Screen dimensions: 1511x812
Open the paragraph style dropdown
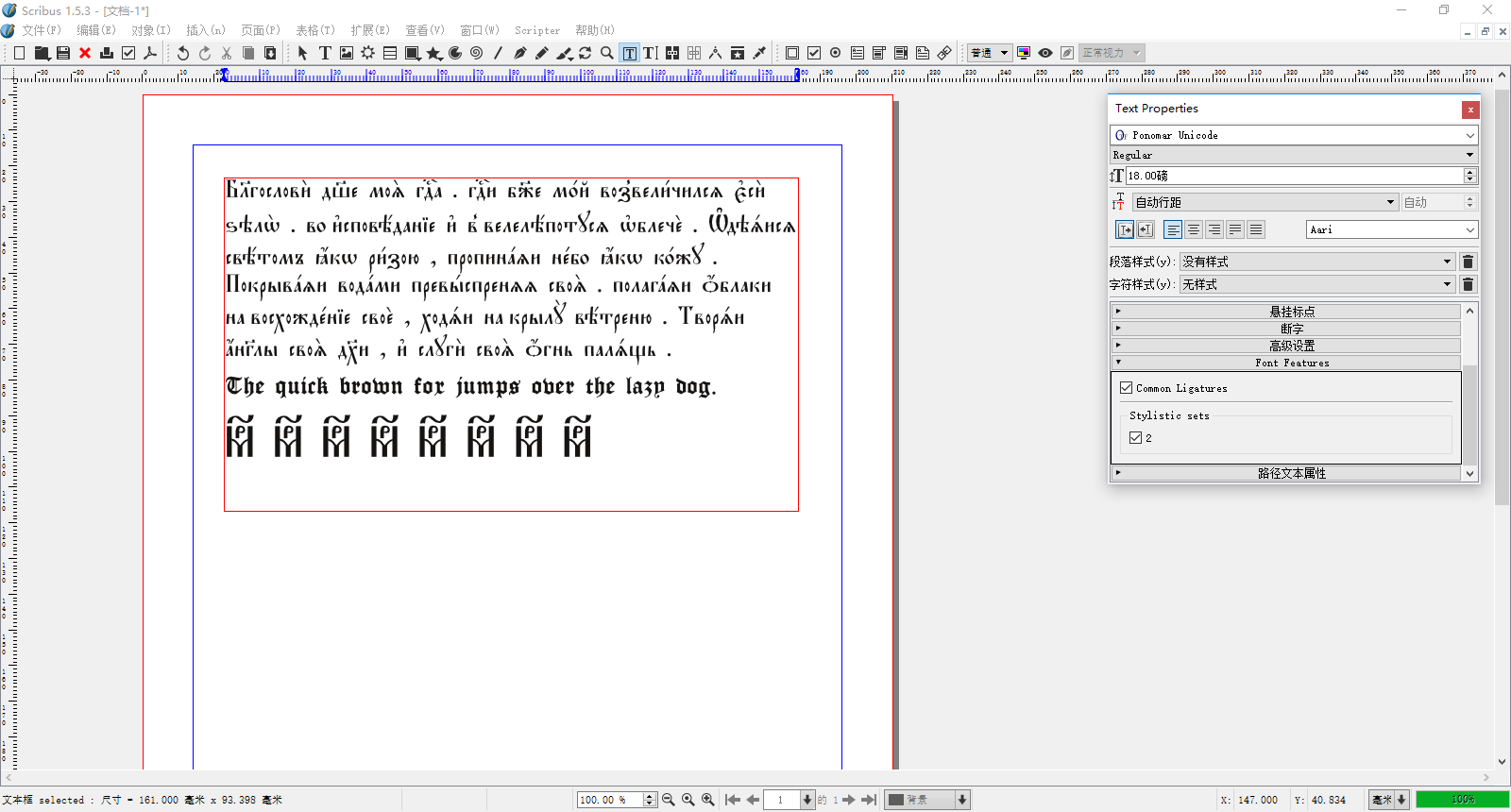(x=1316, y=262)
